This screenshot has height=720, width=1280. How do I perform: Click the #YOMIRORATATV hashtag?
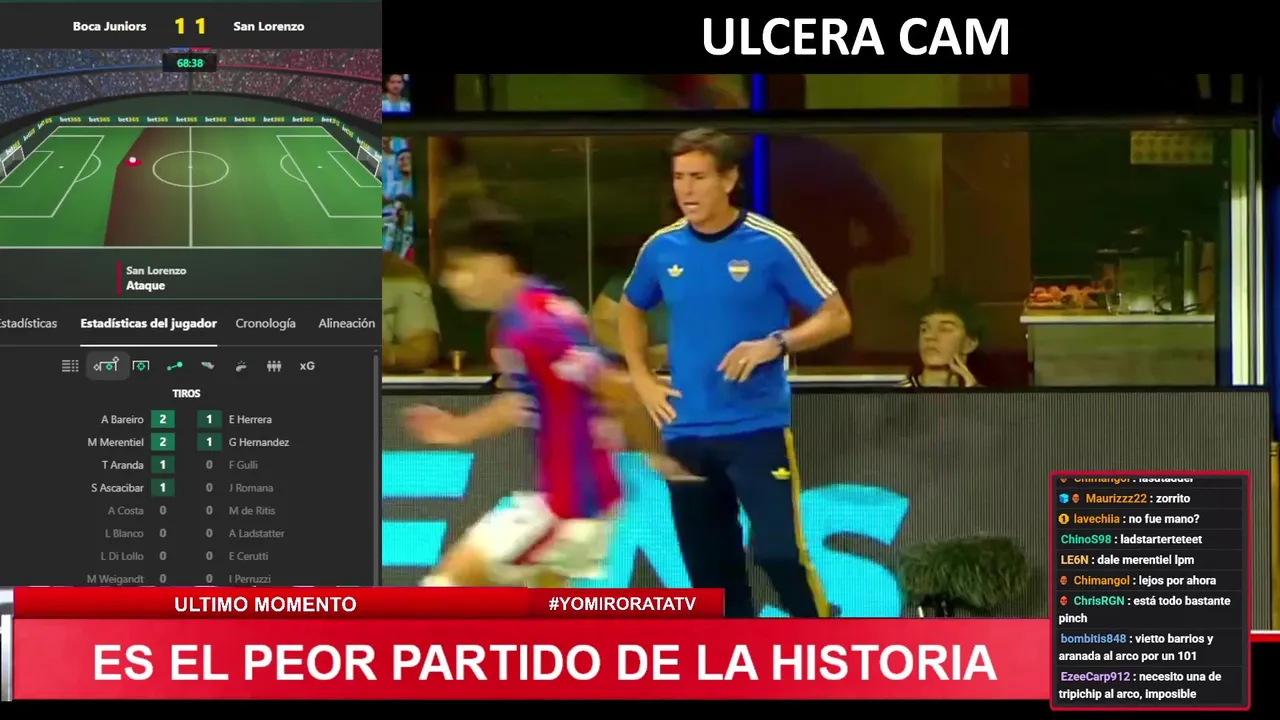622,604
